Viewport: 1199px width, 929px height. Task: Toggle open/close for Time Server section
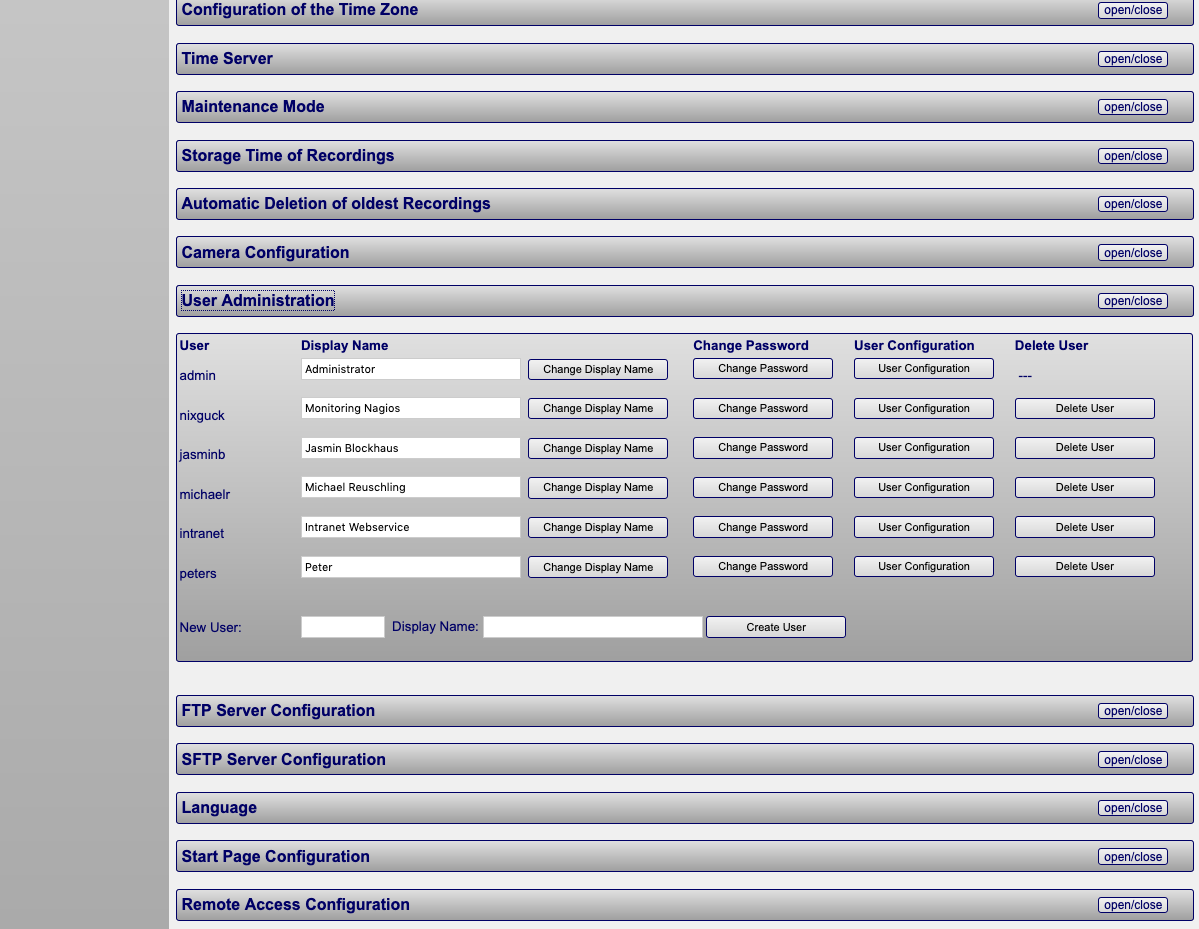1132,59
